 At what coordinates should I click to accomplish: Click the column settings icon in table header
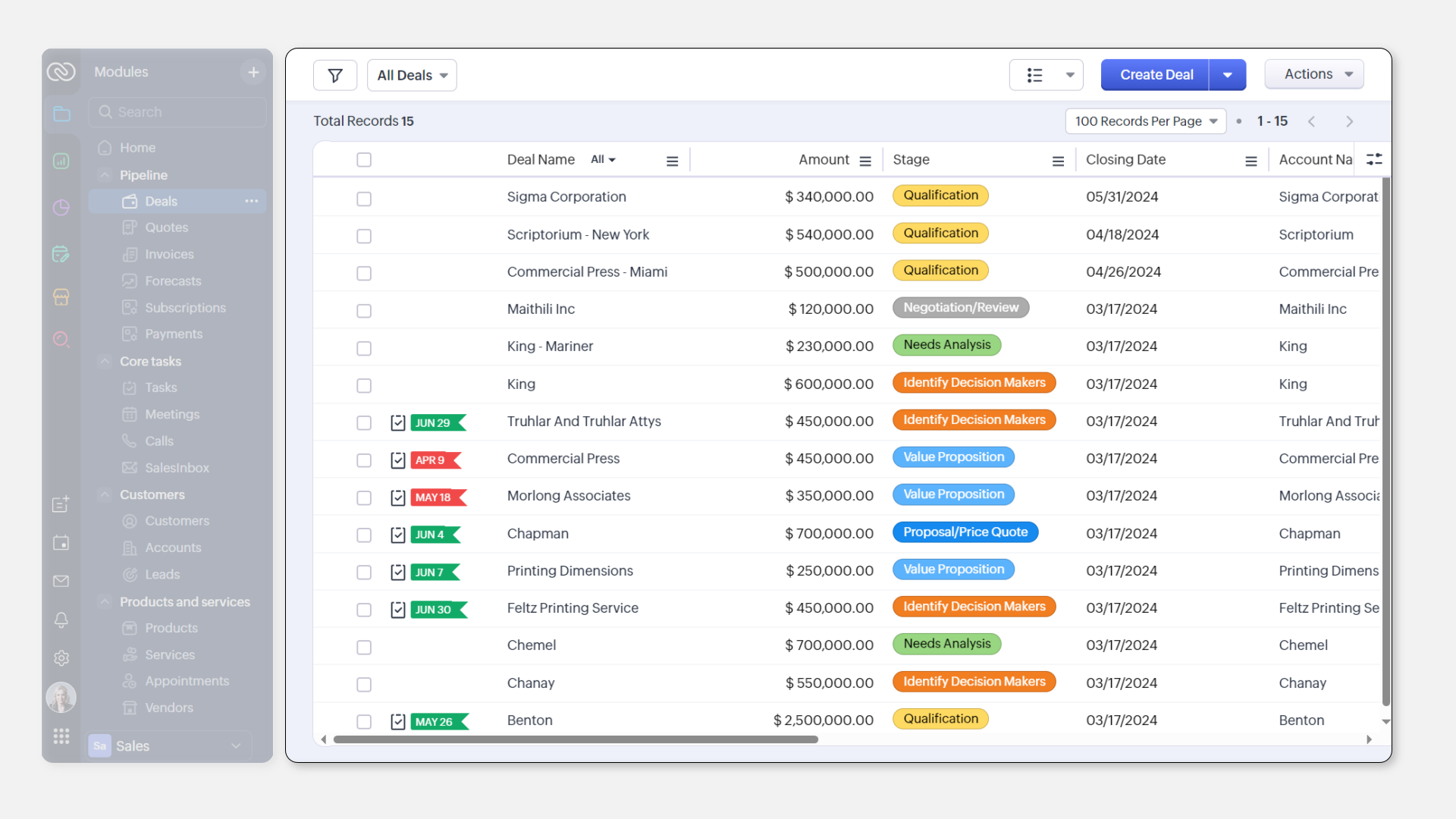pyautogui.click(x=1374, y=159)
